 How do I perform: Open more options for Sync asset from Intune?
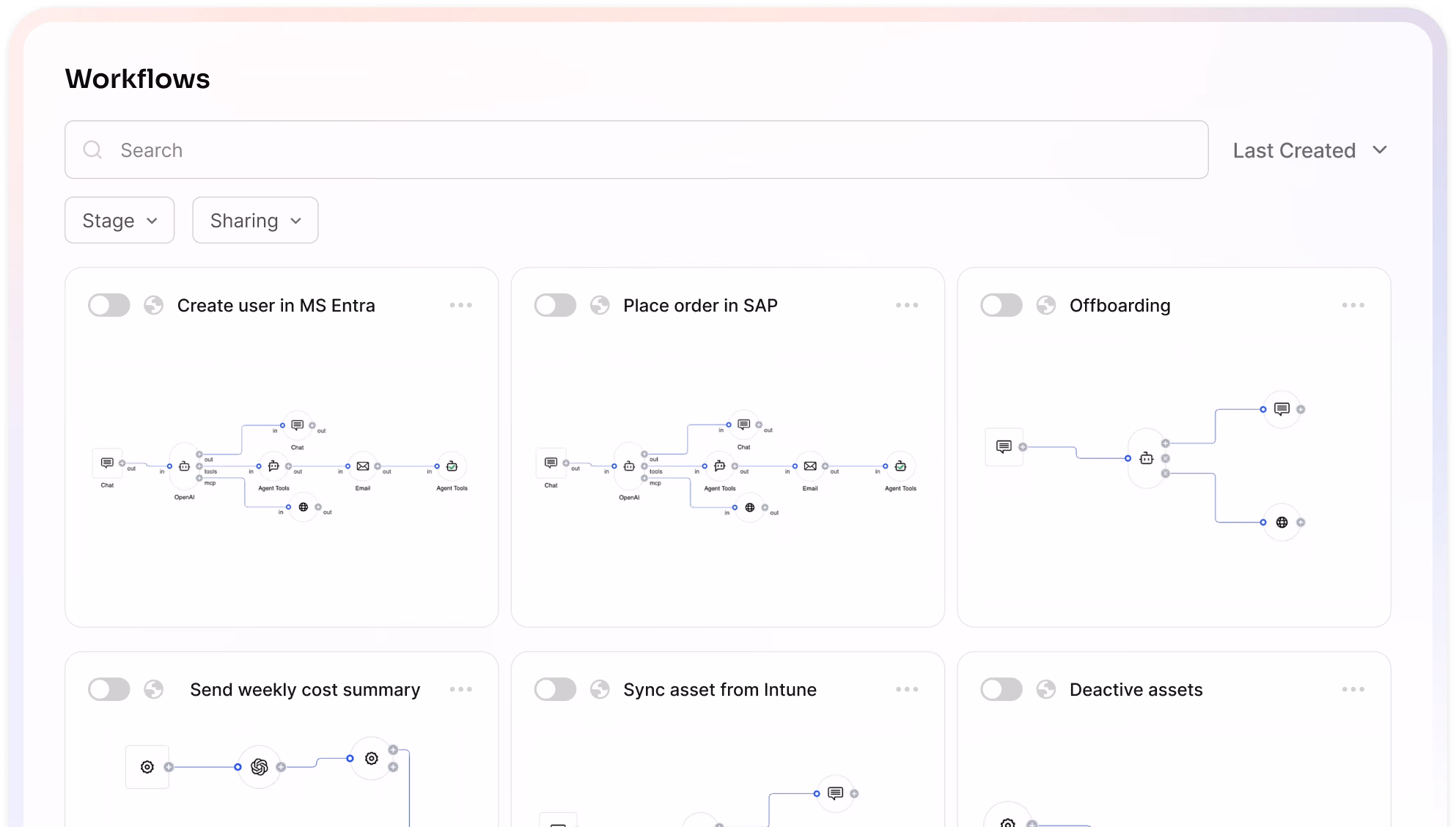906,689
